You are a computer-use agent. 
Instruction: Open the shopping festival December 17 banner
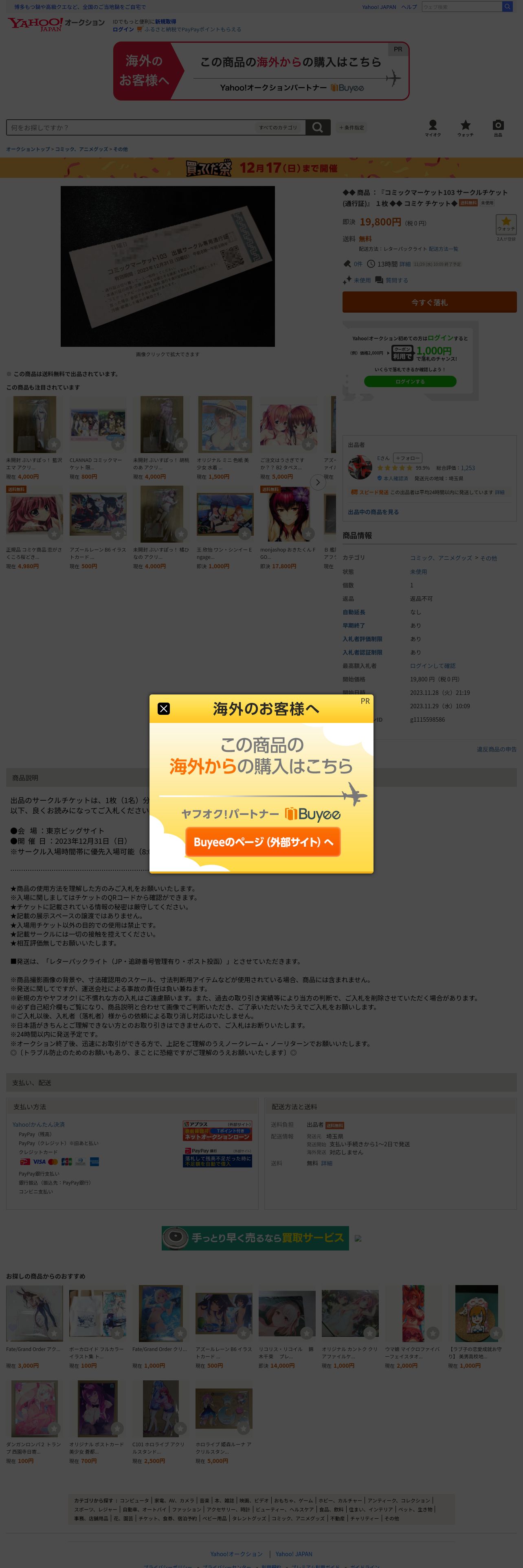pyautogui.click(x=261, y=168)
